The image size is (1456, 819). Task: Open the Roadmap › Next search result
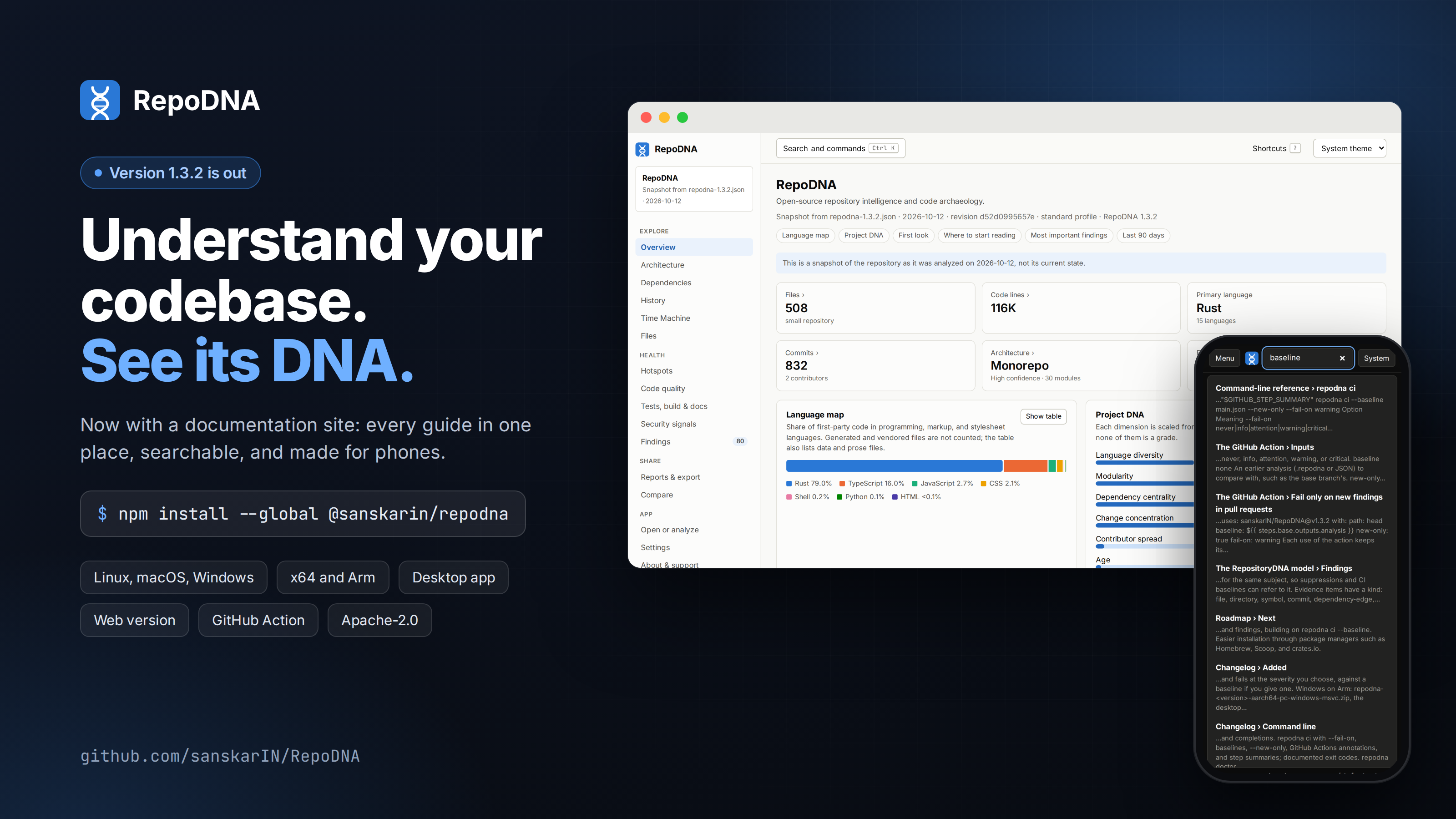click(x=1302, y=633)
